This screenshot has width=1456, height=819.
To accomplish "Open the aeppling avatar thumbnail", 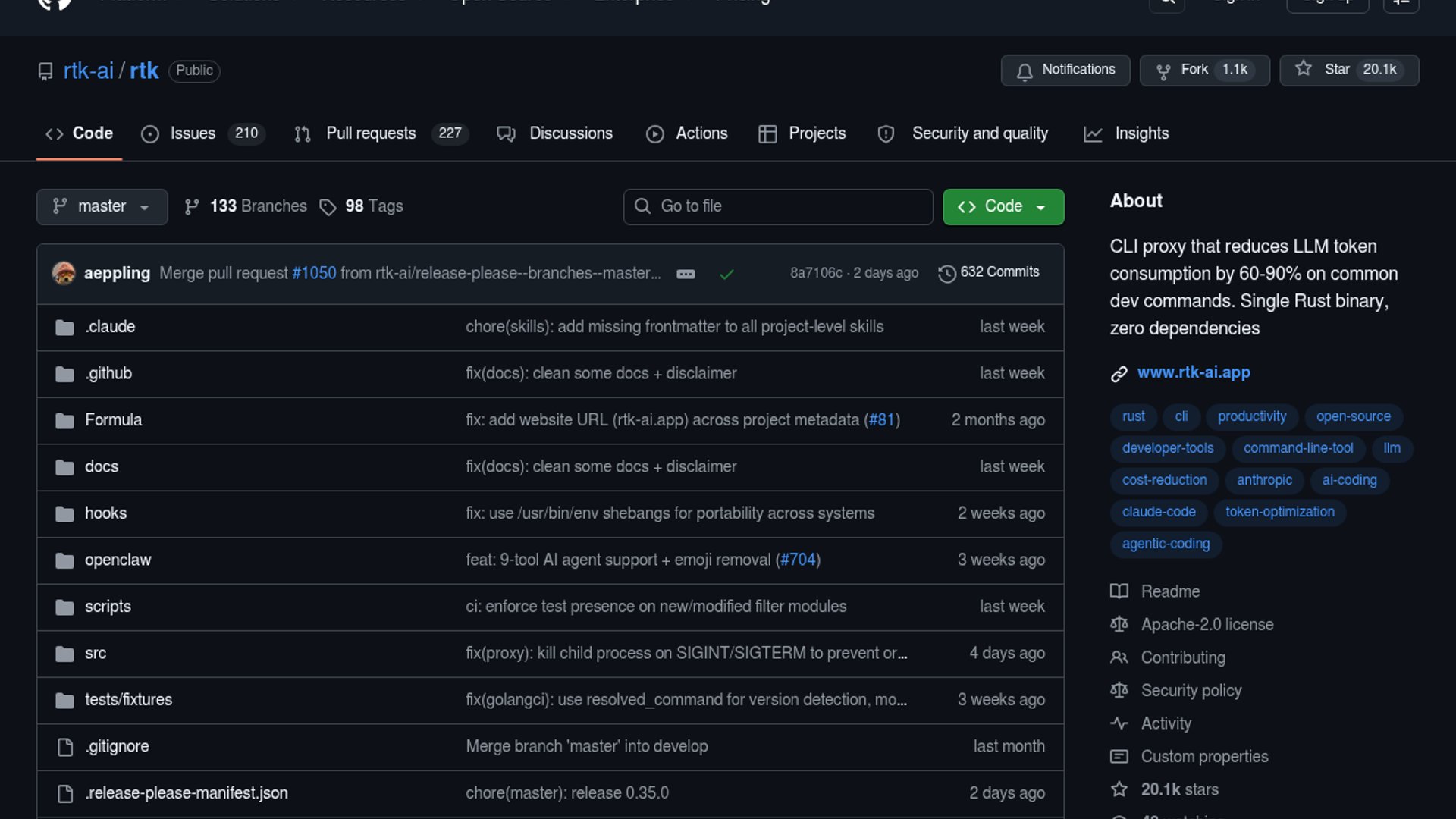I will point(64,273).
